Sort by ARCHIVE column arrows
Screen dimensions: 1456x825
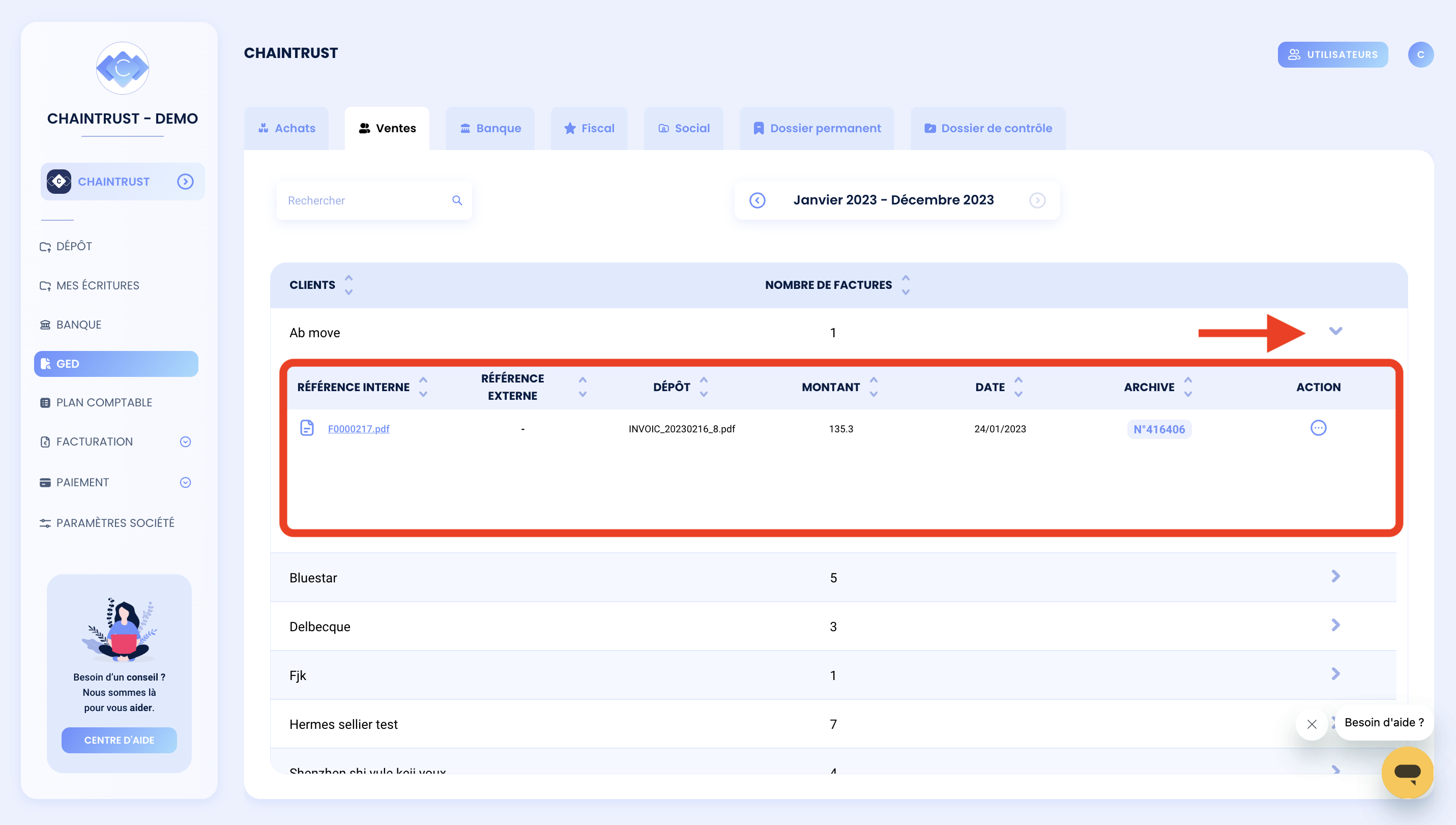click(x=1188, y=387)
